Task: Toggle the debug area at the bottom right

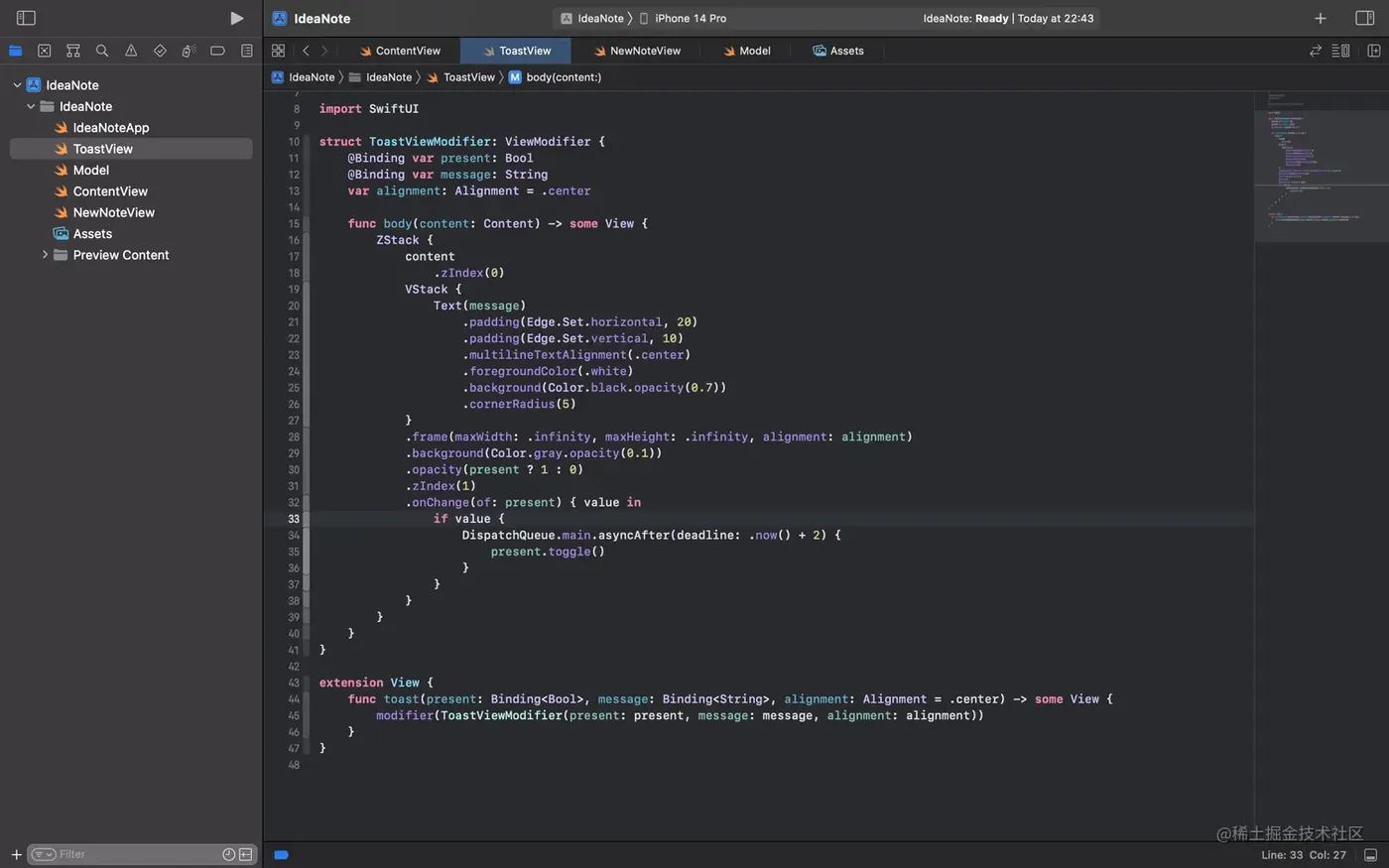Action: pos(1370,855)
